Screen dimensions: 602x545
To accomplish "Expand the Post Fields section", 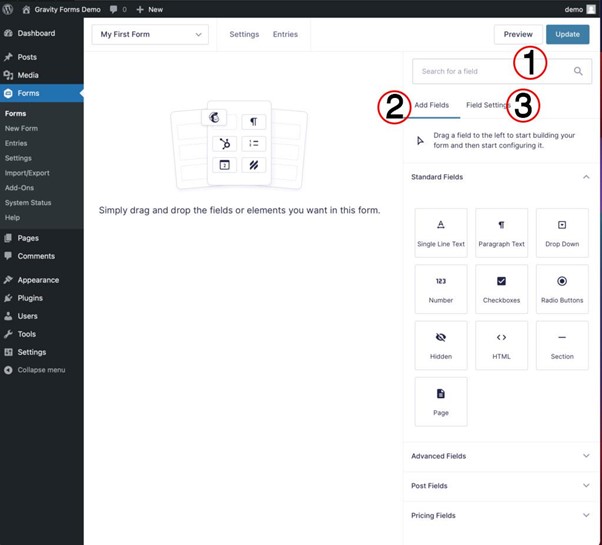I will (500, 486).
